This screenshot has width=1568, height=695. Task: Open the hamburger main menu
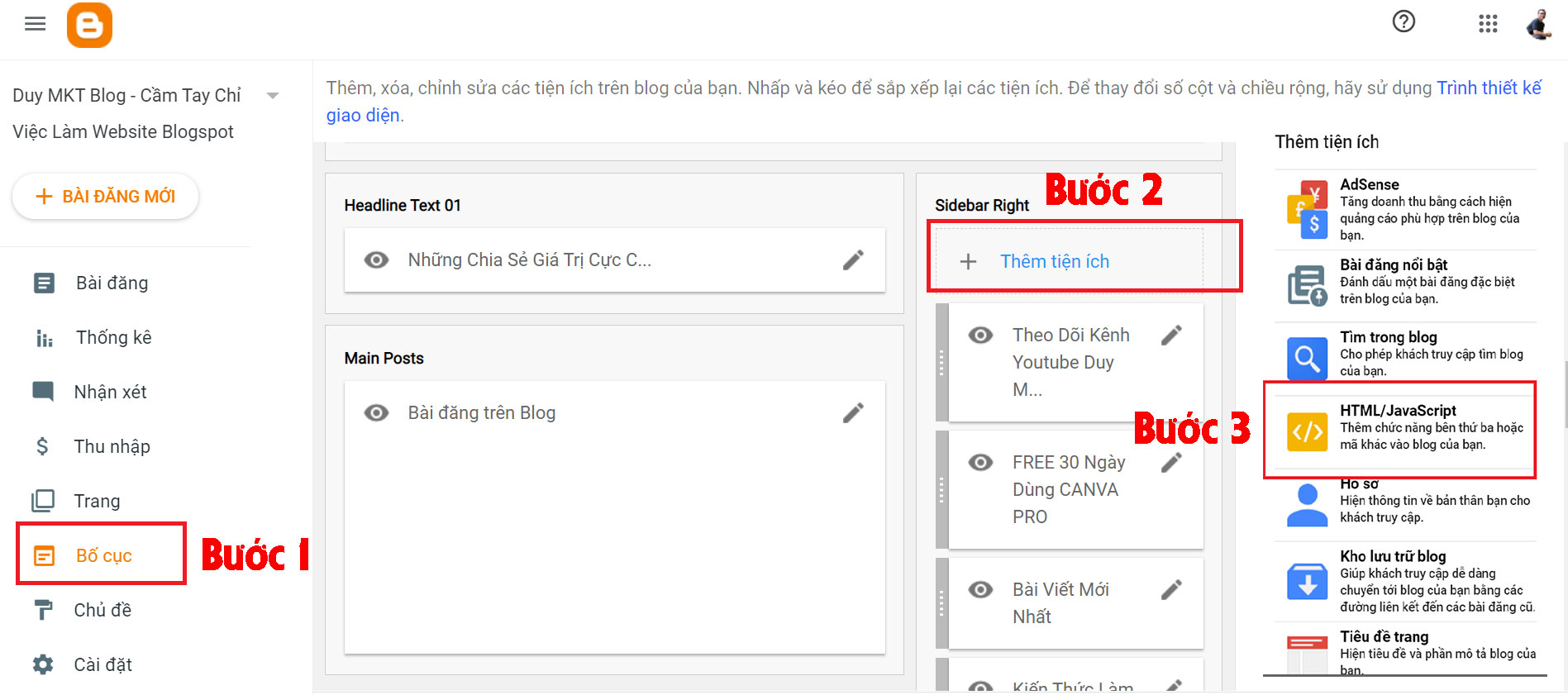[35, 24]
